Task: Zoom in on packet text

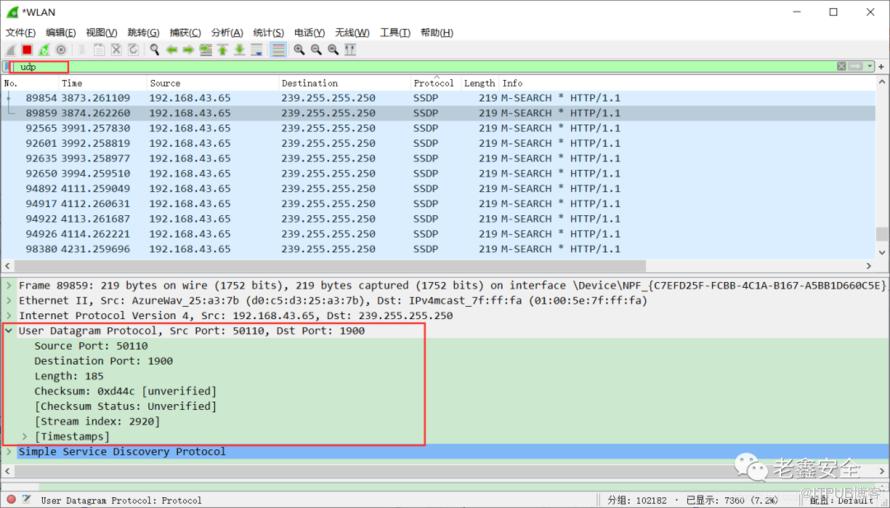Action: point(299,49)
